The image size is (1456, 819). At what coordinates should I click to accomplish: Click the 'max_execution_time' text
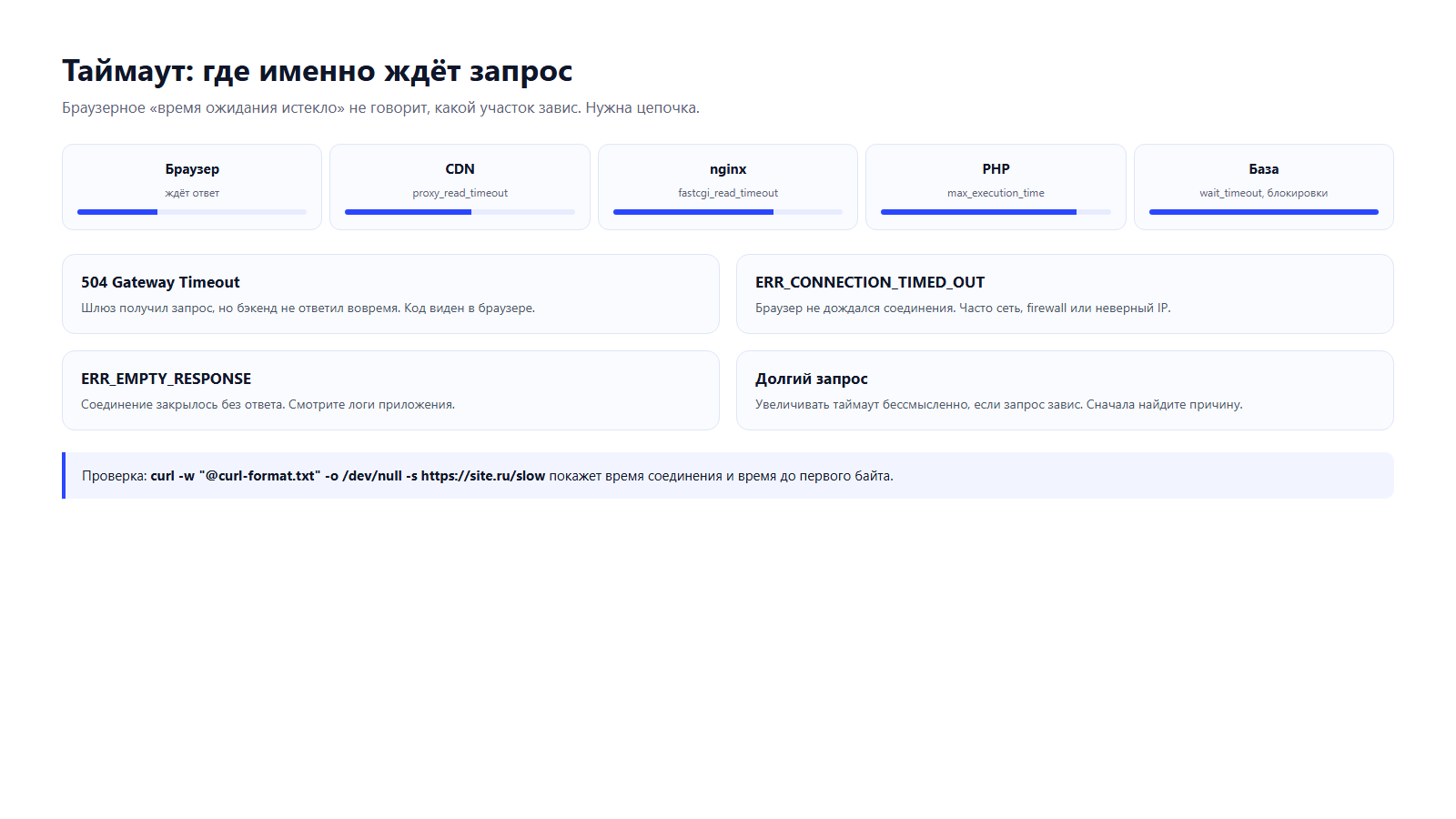(996, 193)
